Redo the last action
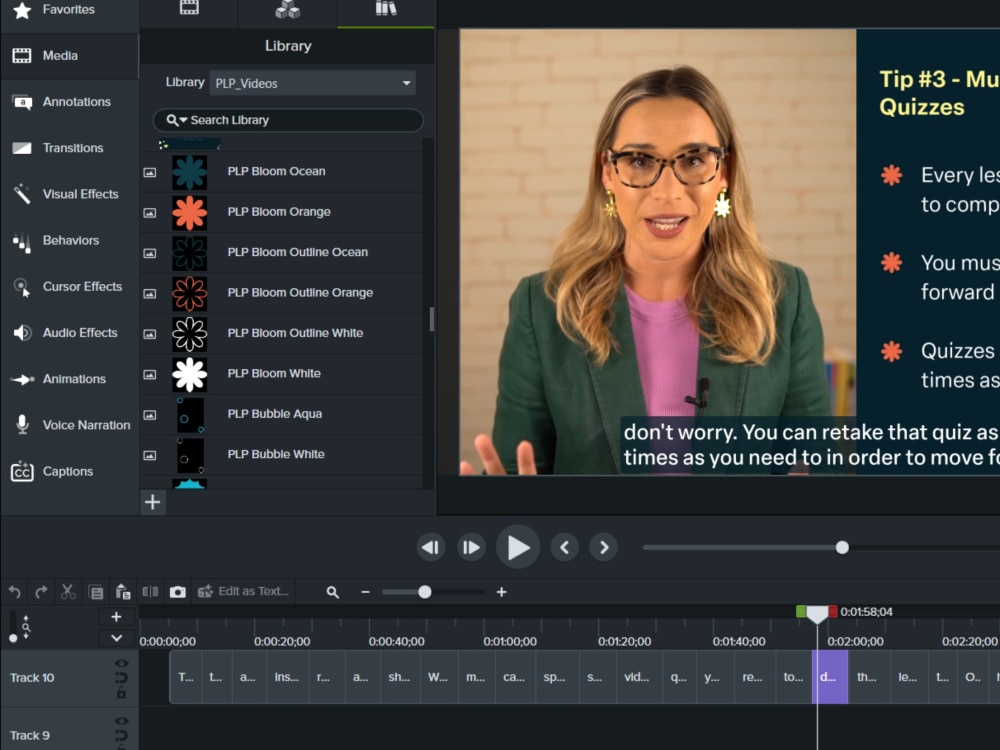Image resolution: width=1000 pixels, height=750 pixels. (x=41, y=592)
